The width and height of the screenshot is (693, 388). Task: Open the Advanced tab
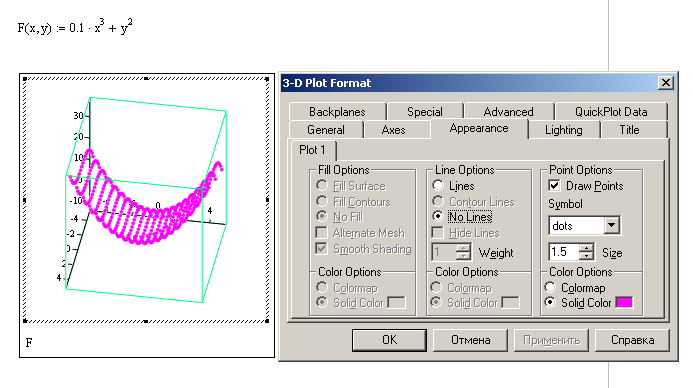508,112
